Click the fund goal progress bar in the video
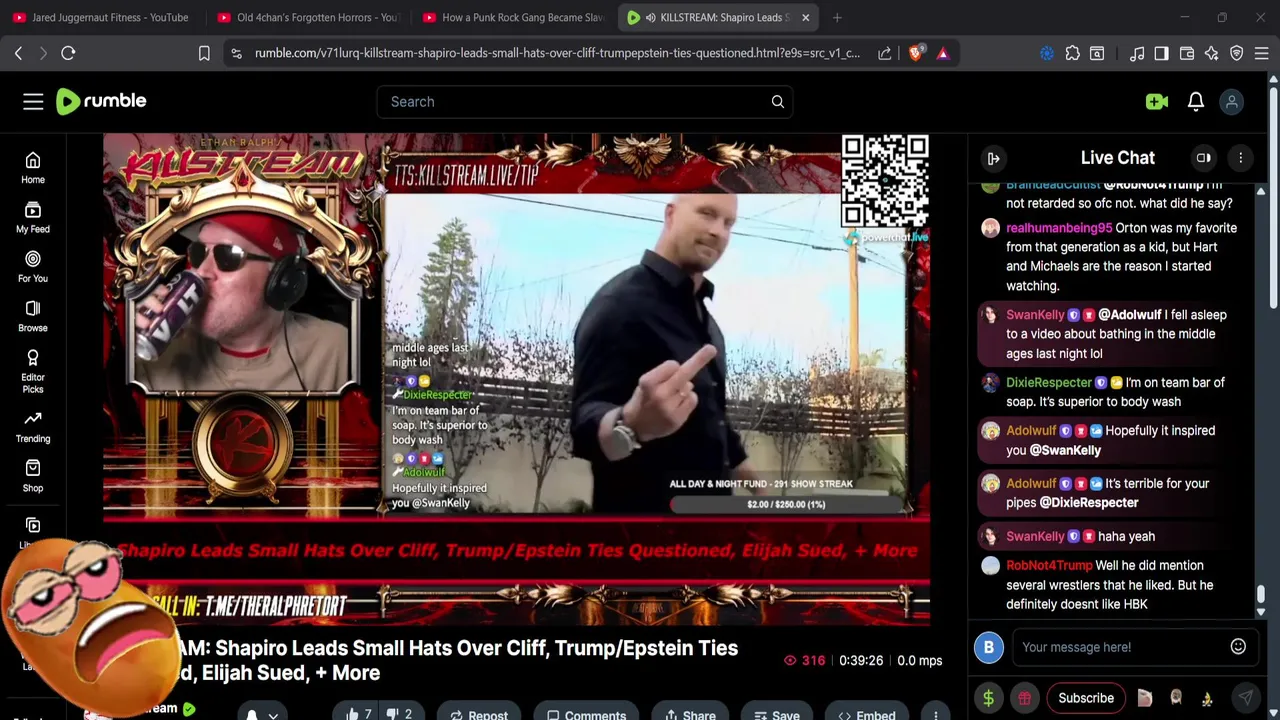The height and width of the screenshot is (720, 1280). (x=786, y=504)
